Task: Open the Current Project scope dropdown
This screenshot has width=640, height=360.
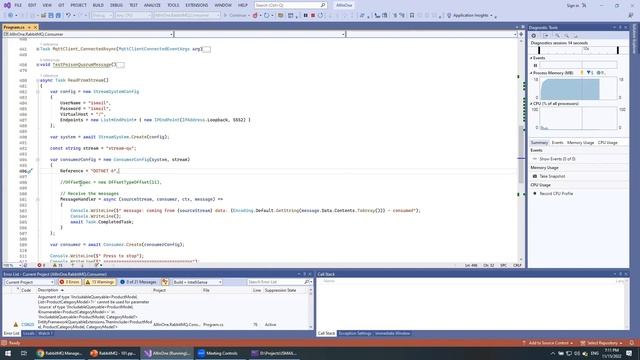Action: pyautogui.click(x=29, y=282)
